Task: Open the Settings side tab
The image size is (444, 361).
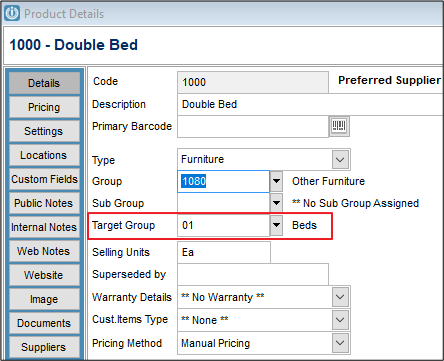Action: pos(44,131)
